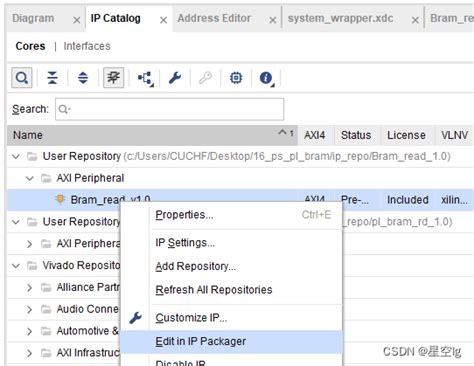Click the chip IP settings toolbar icon
This screenshot has height=366, width=474.
pyautogui.click(x=236, y=78)
